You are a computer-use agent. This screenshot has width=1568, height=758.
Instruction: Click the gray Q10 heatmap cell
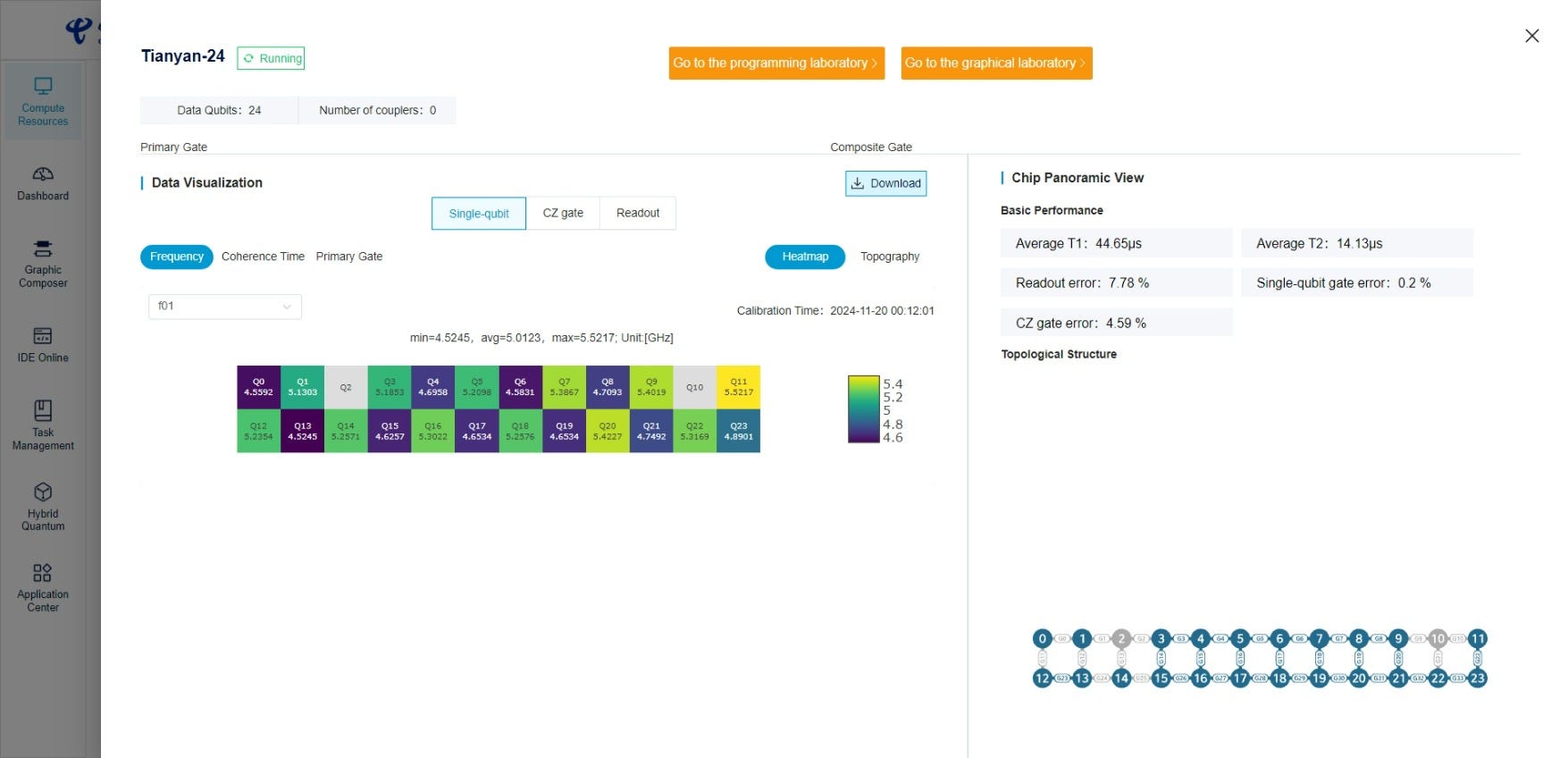[695, 387]
